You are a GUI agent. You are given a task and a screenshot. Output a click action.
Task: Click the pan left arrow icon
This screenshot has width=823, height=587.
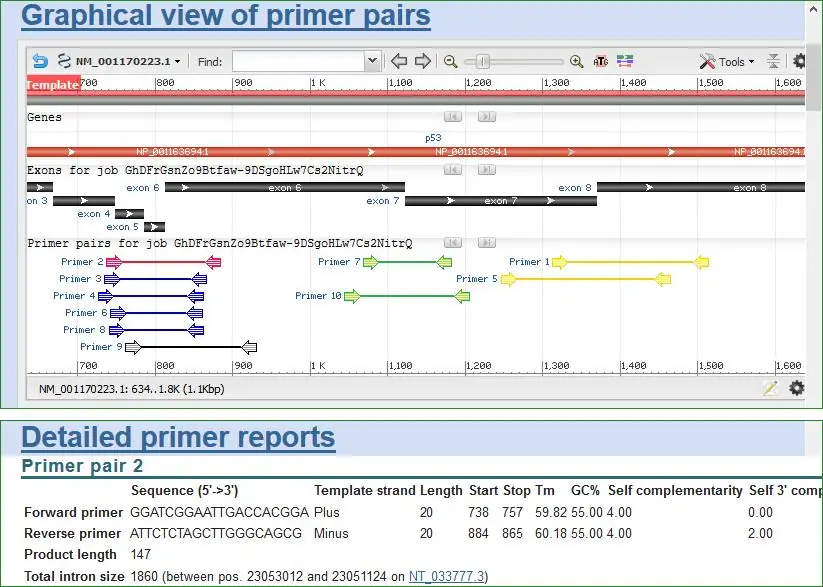(x=399, y=61)
